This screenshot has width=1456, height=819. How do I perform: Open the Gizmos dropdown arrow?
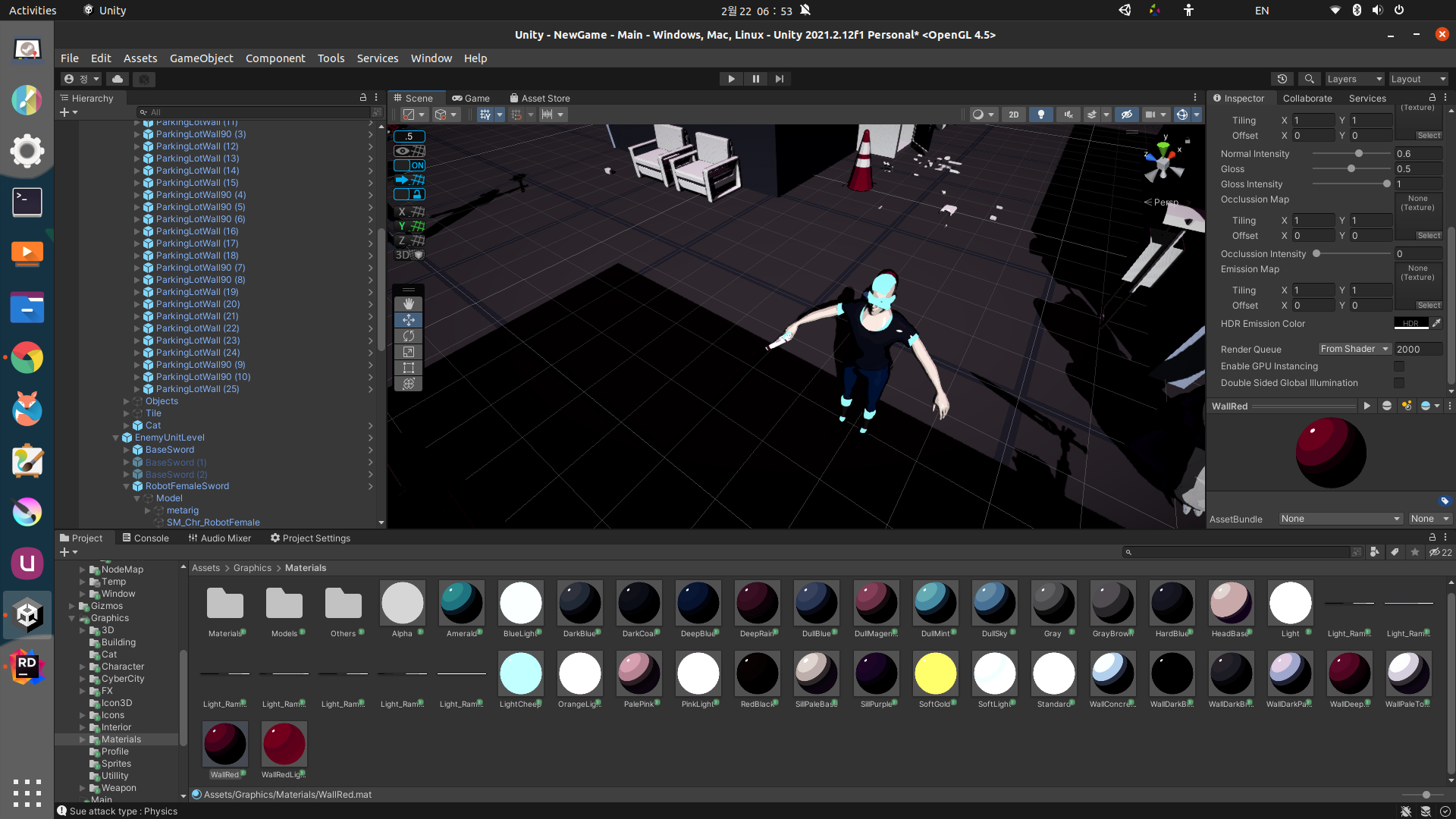click(1197, 115)
